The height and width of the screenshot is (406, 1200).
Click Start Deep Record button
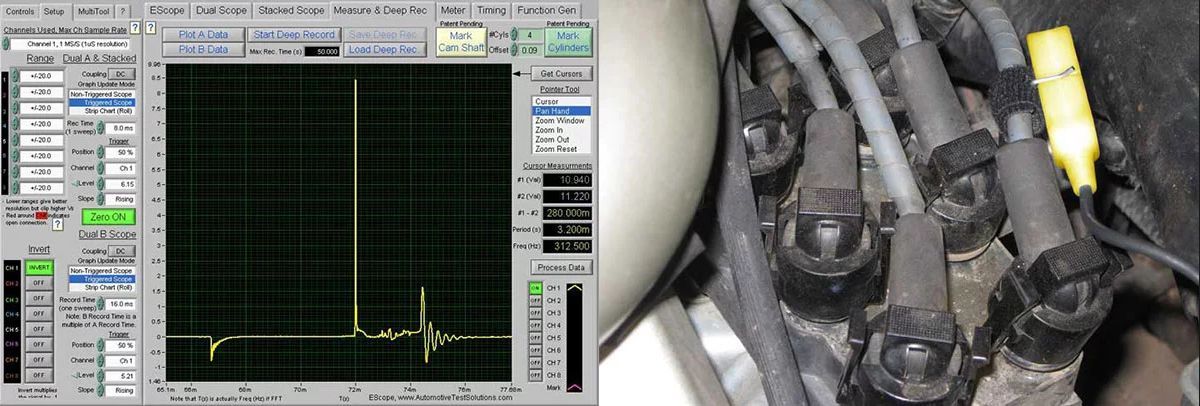coord(293,34)
